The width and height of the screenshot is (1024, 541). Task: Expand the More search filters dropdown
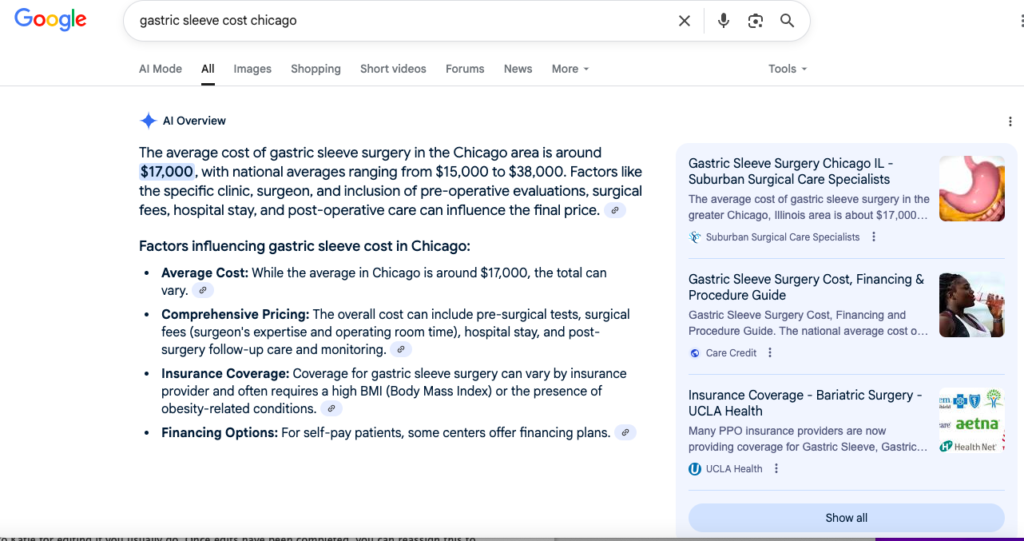tap(570, 69)
